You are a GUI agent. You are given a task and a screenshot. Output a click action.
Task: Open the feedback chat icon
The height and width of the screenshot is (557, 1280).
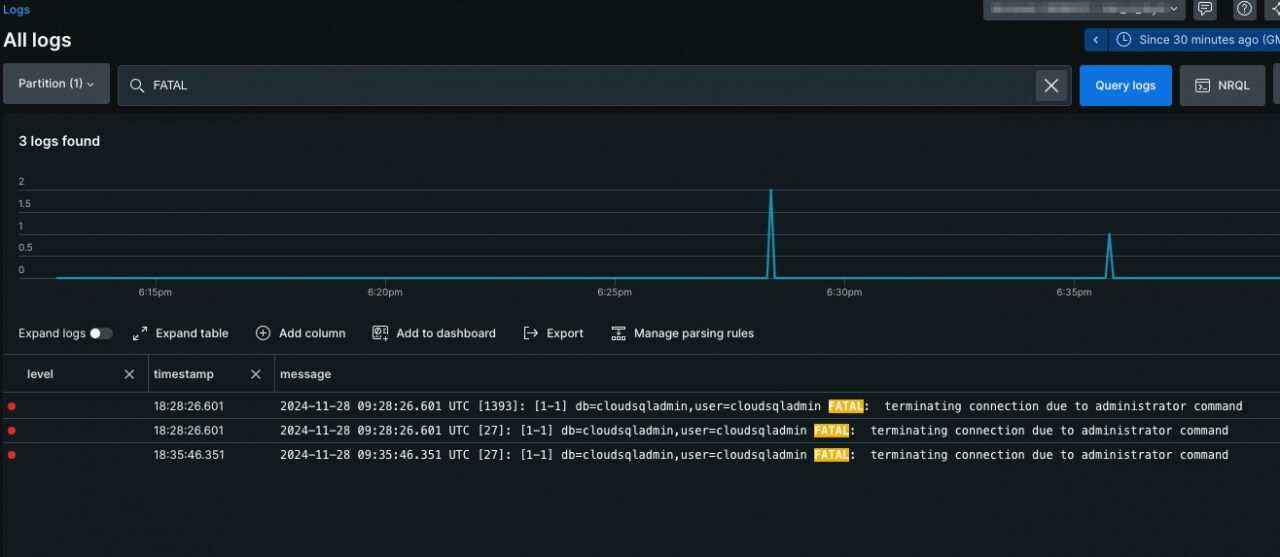pyautogui.click(x=1206, y=9)
